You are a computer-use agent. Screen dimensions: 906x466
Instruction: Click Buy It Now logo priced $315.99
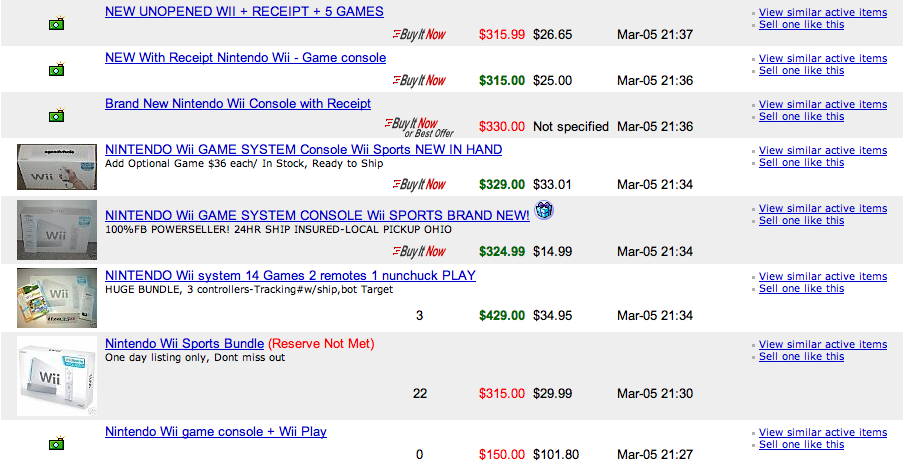[419, 35]
